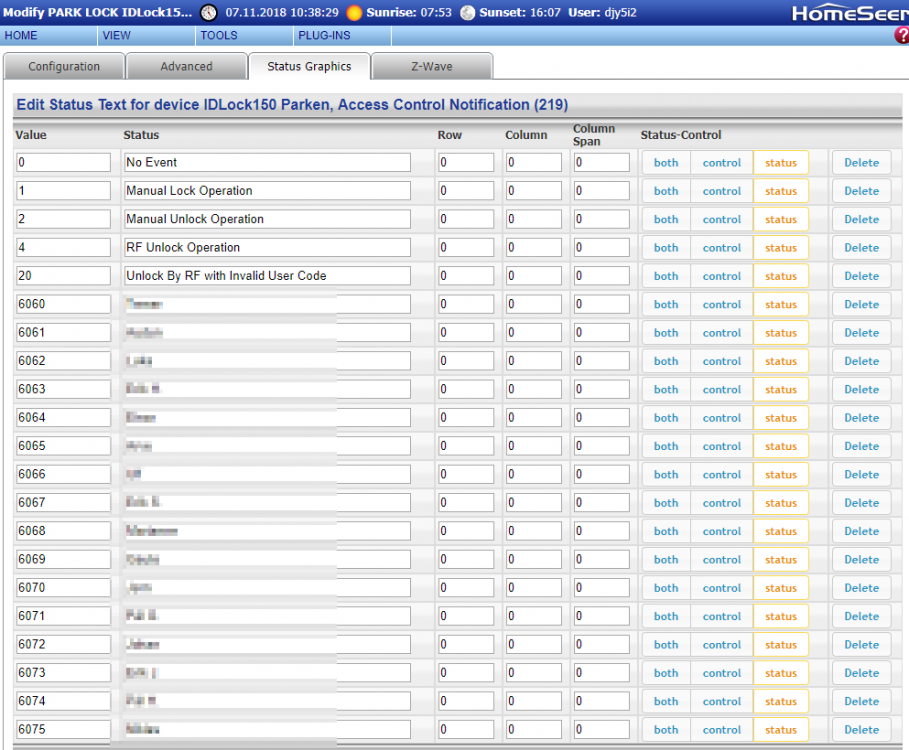Choose 'both' for value 6070 row
This screenshot has width=909, height=750.
(x=666, y=588)
